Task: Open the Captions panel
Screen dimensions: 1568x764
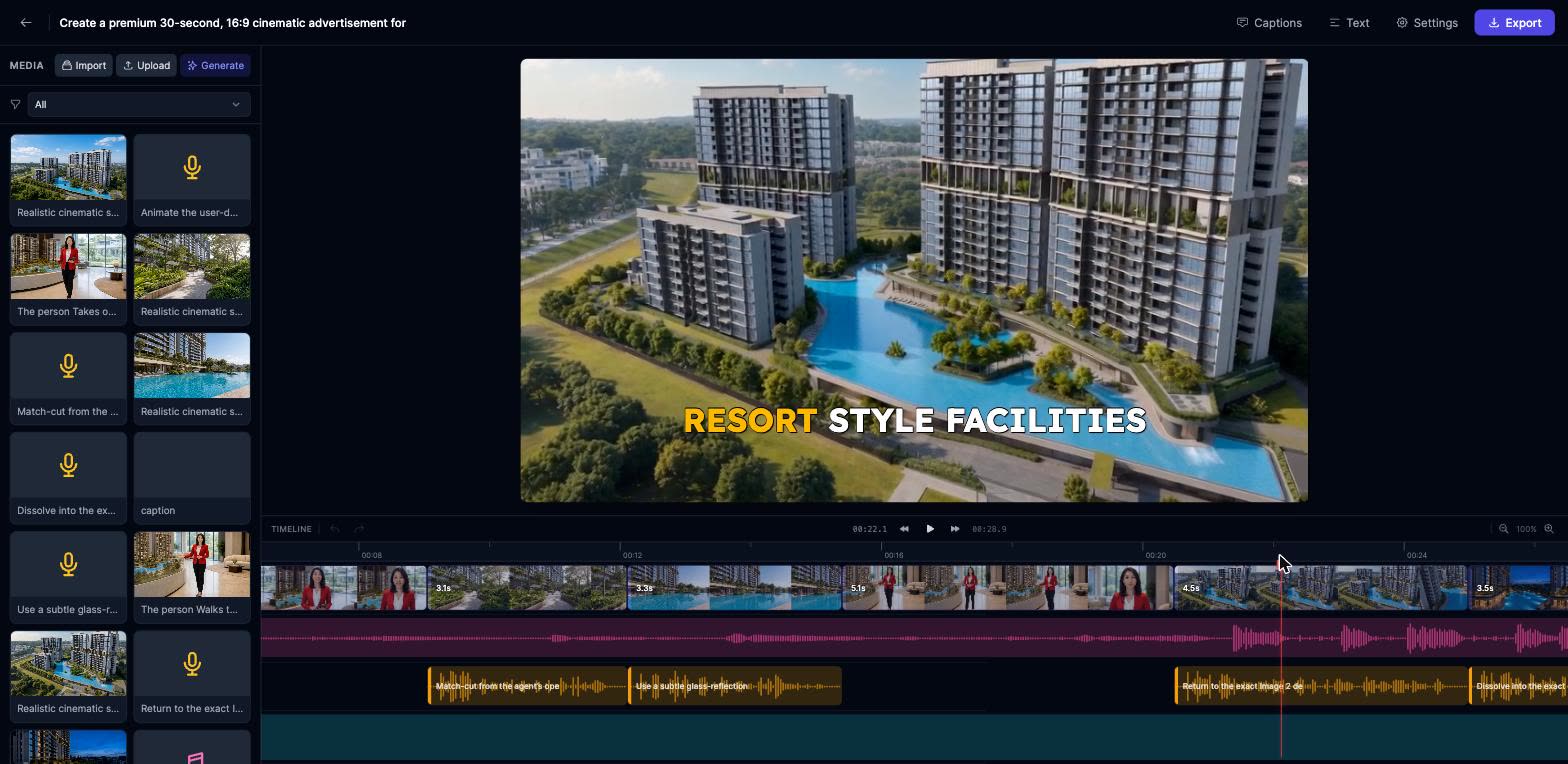Action: (1269, 23)
